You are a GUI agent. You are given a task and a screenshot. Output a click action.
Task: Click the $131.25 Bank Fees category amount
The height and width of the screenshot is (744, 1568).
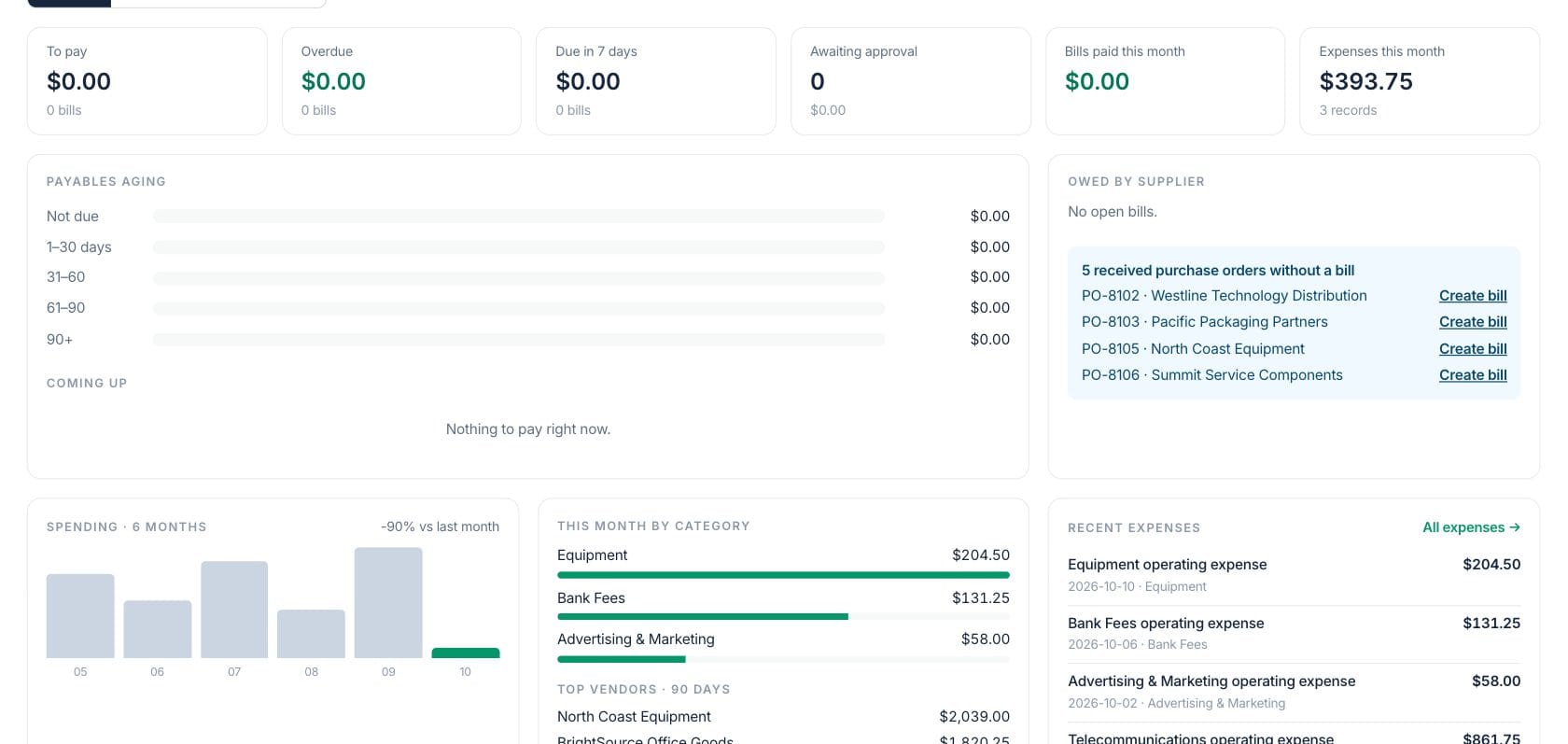click(981, 597)
